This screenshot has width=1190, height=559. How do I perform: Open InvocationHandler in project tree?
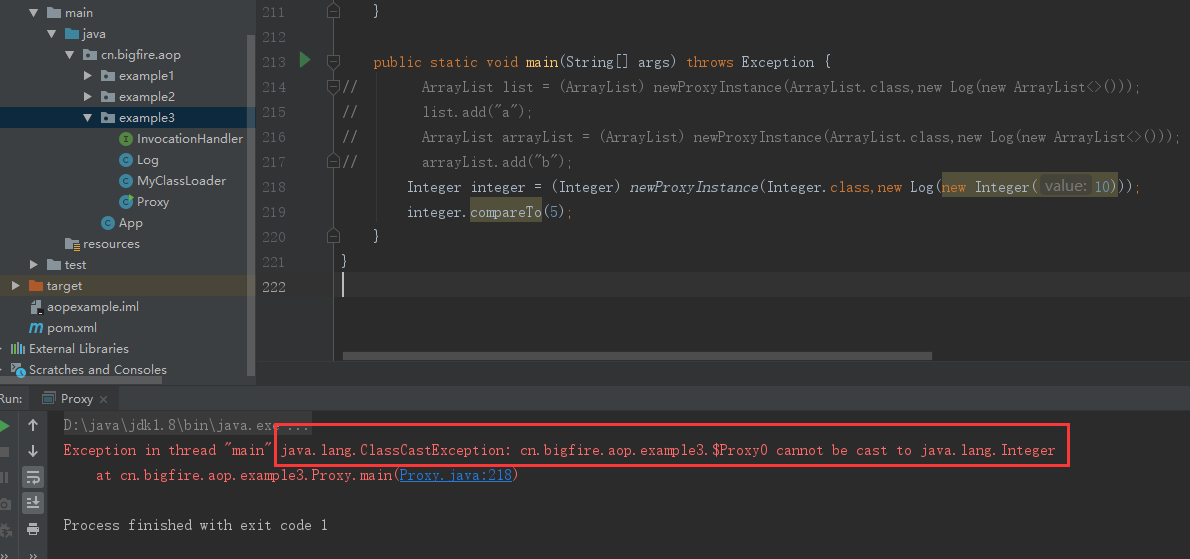point(190,139)
